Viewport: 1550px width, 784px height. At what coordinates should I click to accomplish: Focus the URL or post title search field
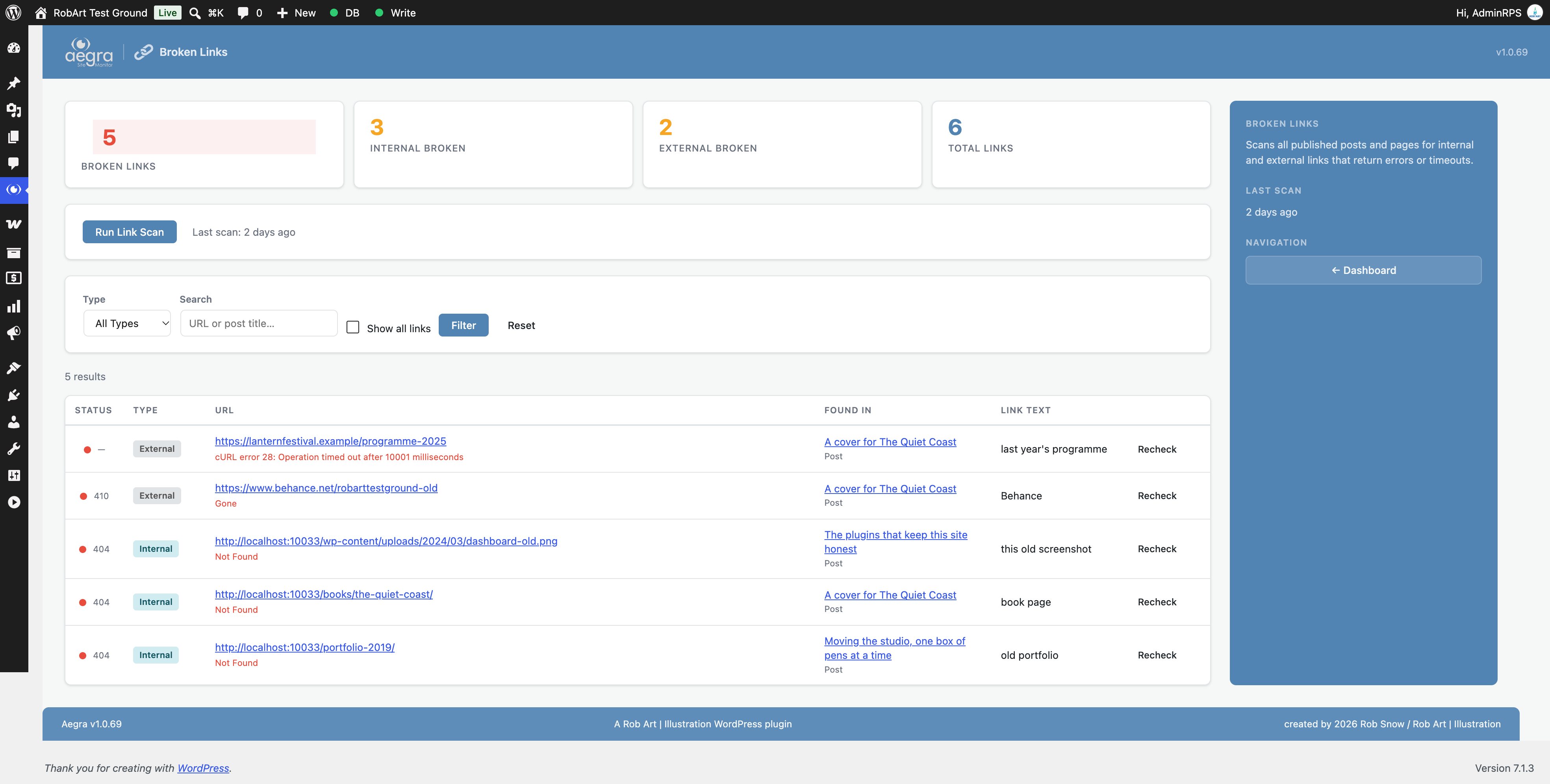click(x=259, y=324)
